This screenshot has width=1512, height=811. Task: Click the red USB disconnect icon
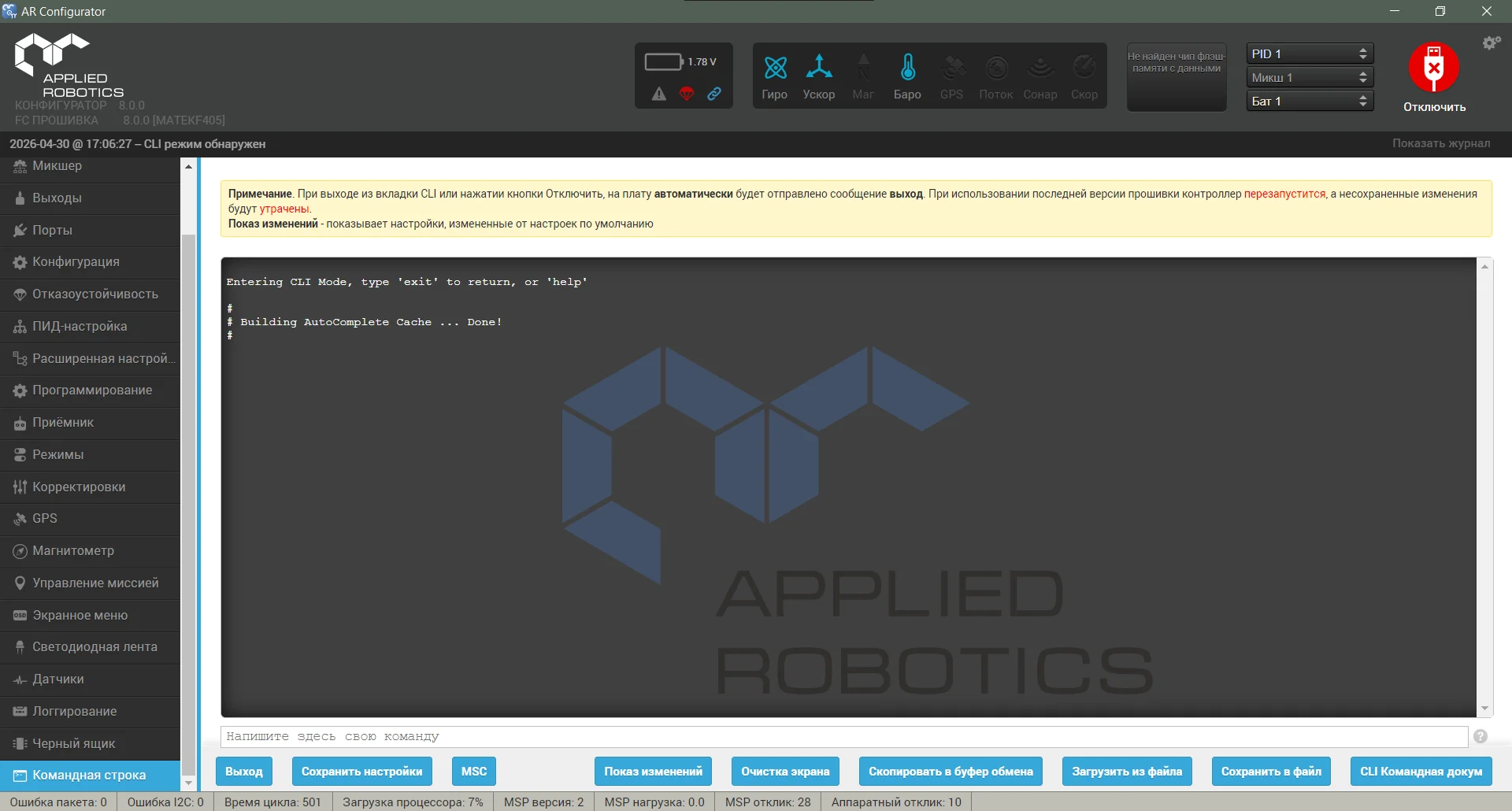click(x=1434, y=68)
